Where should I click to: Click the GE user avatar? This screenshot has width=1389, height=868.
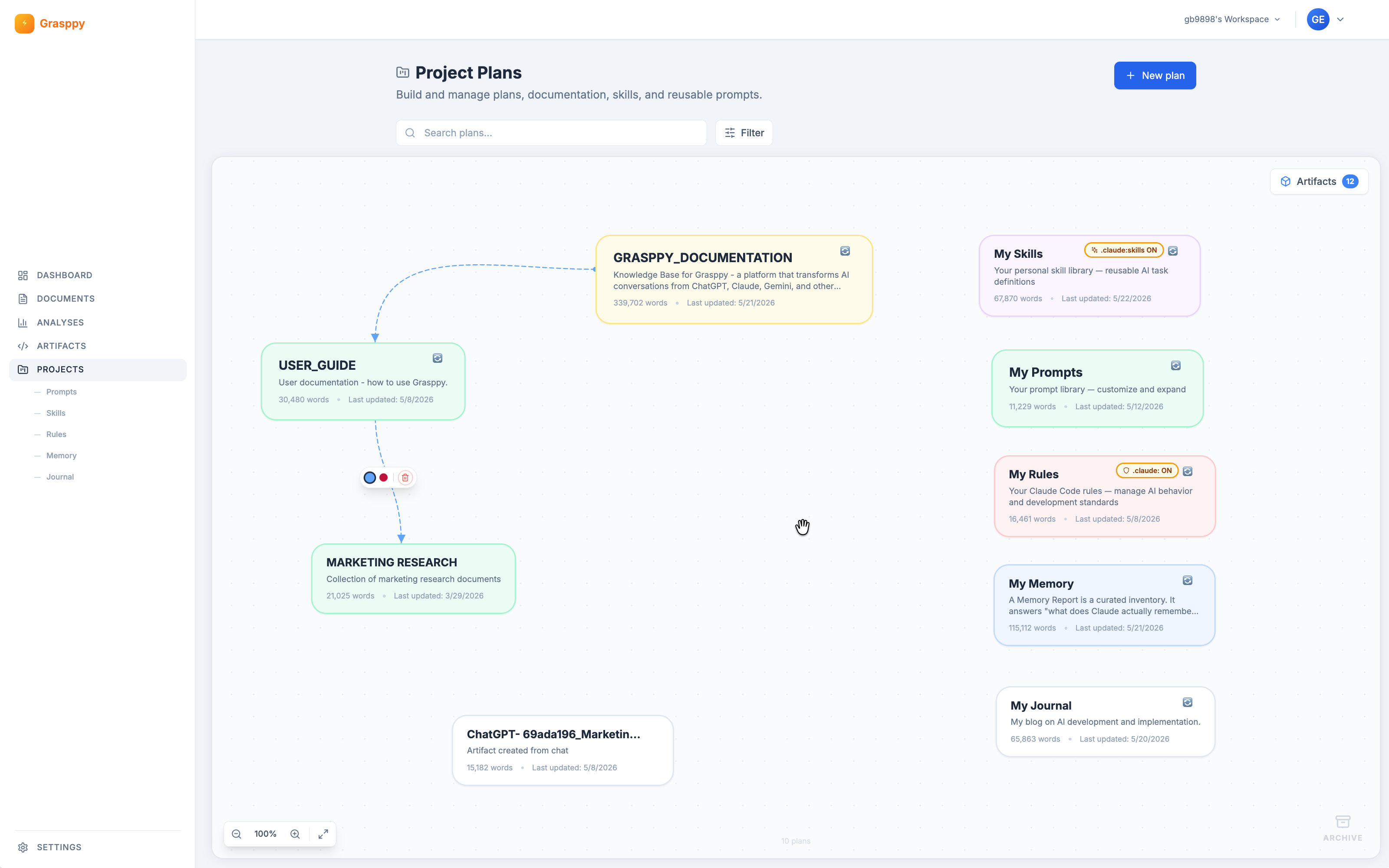tap(1318, 20)
